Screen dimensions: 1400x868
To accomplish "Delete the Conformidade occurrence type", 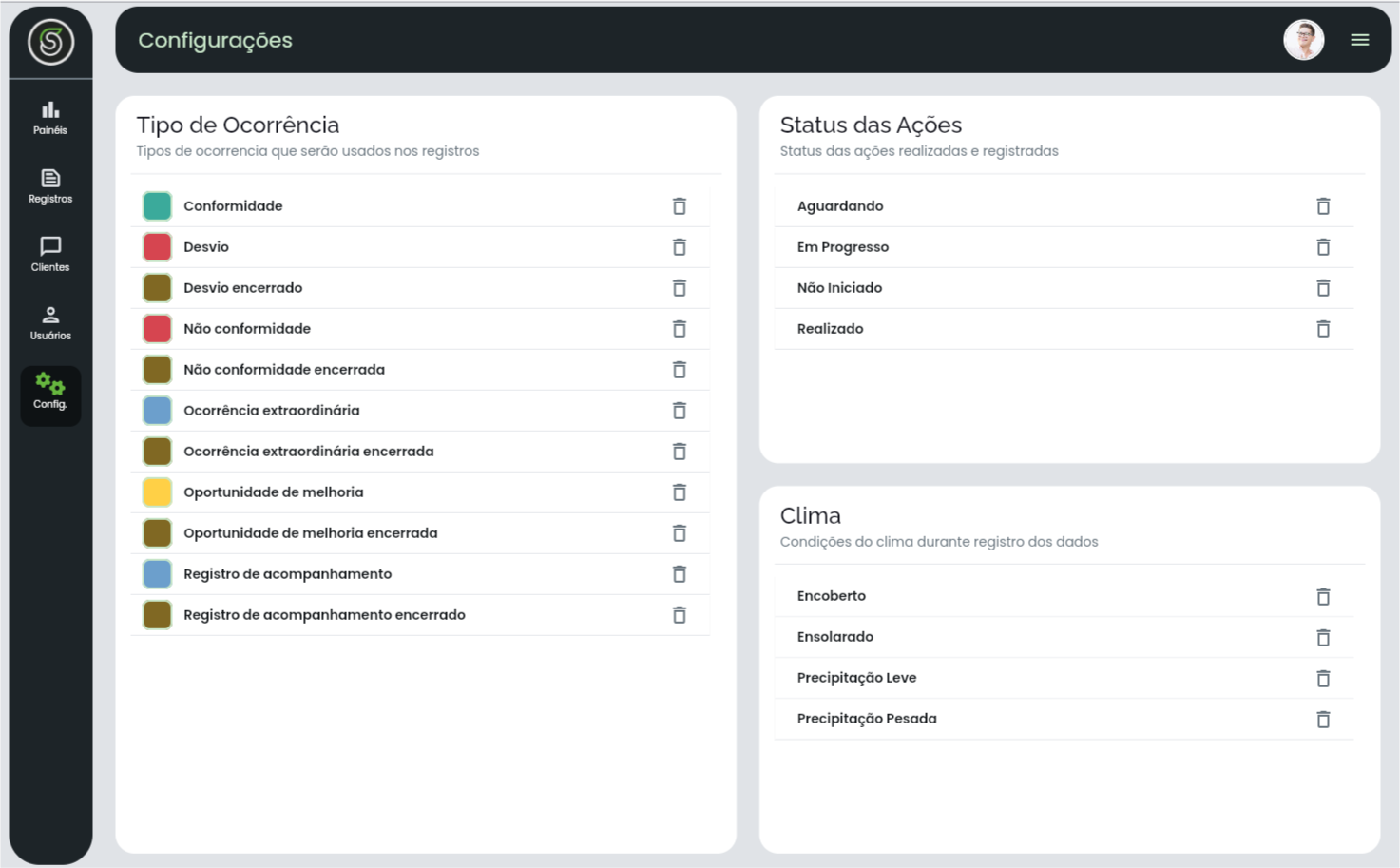I will click(680, 206).
